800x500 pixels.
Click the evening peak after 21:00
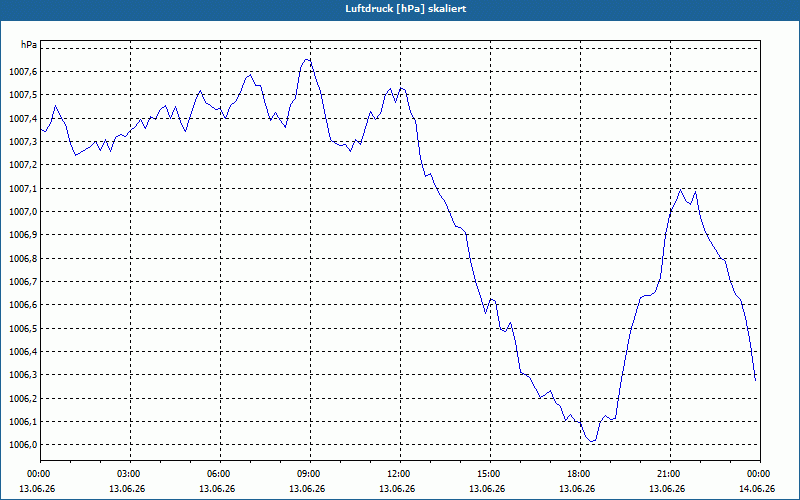pyautogui.click(x=681, y=189)
